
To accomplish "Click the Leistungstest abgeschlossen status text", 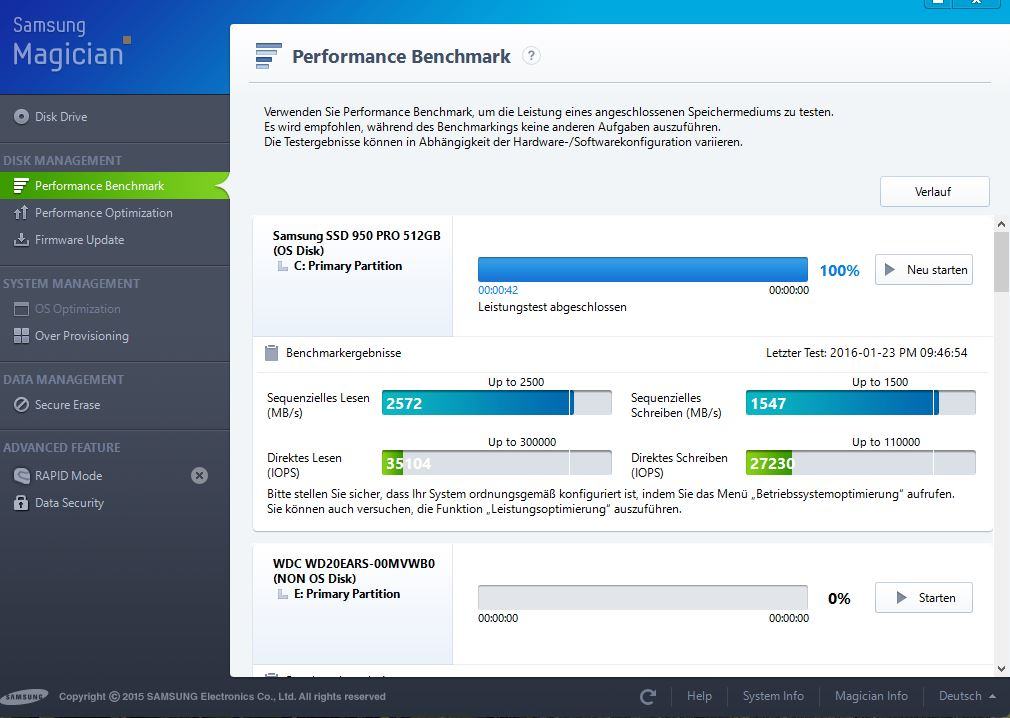I will pos(552,307).
